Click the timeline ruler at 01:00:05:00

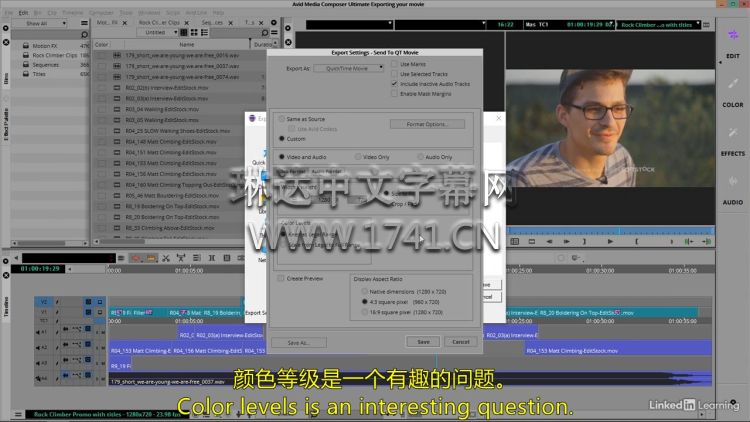click(189, 270)
